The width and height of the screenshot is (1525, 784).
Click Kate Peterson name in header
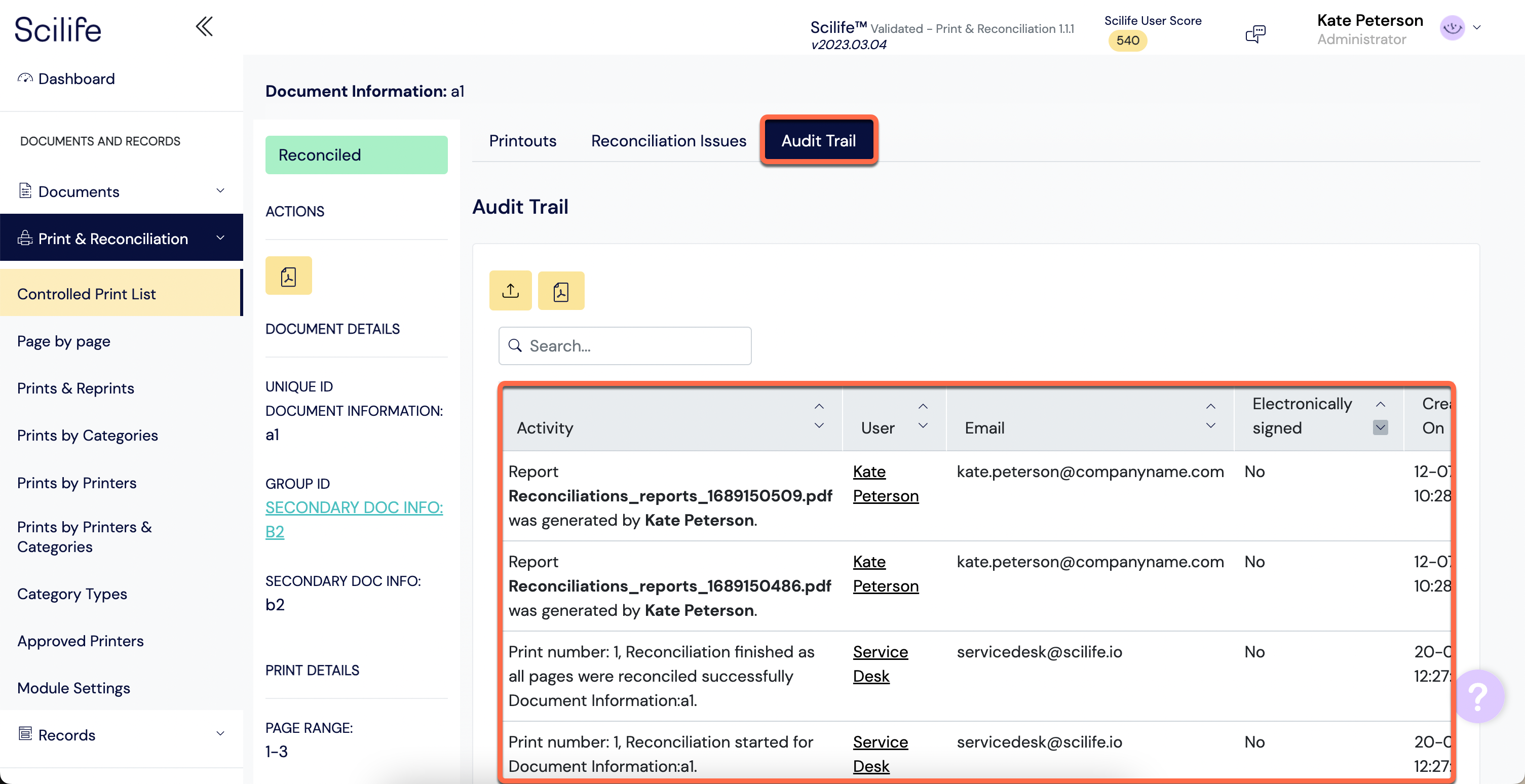click(1369, 20)
